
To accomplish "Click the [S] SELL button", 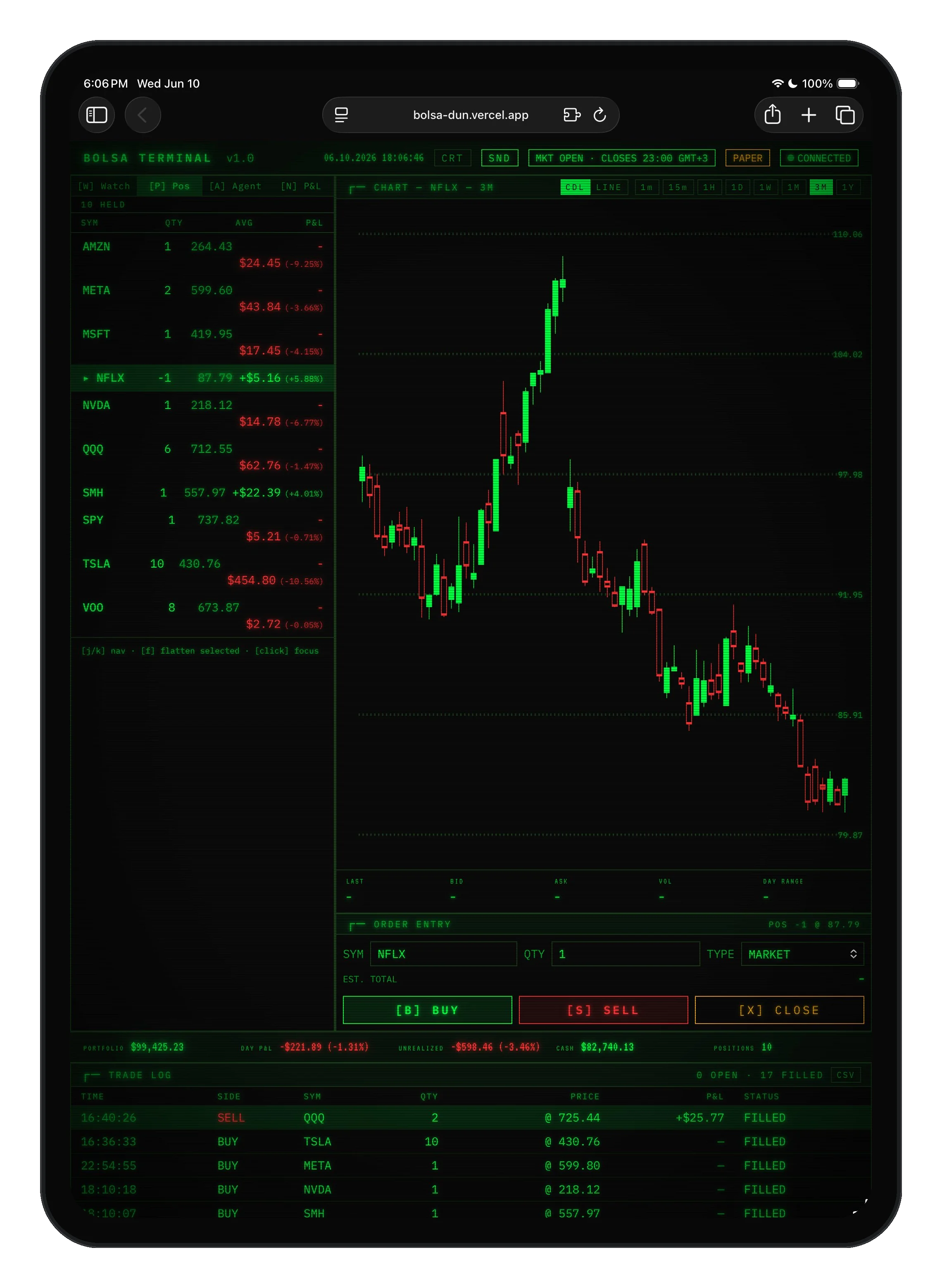I will click(x=603, y=1010).
